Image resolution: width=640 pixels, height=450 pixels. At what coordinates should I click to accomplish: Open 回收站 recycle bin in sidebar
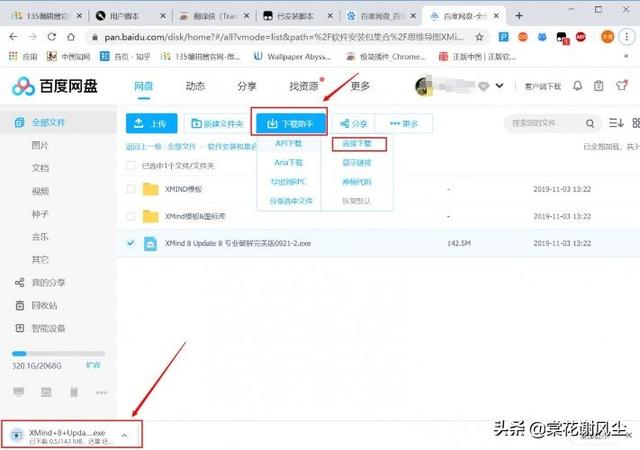tap(44, 305)
